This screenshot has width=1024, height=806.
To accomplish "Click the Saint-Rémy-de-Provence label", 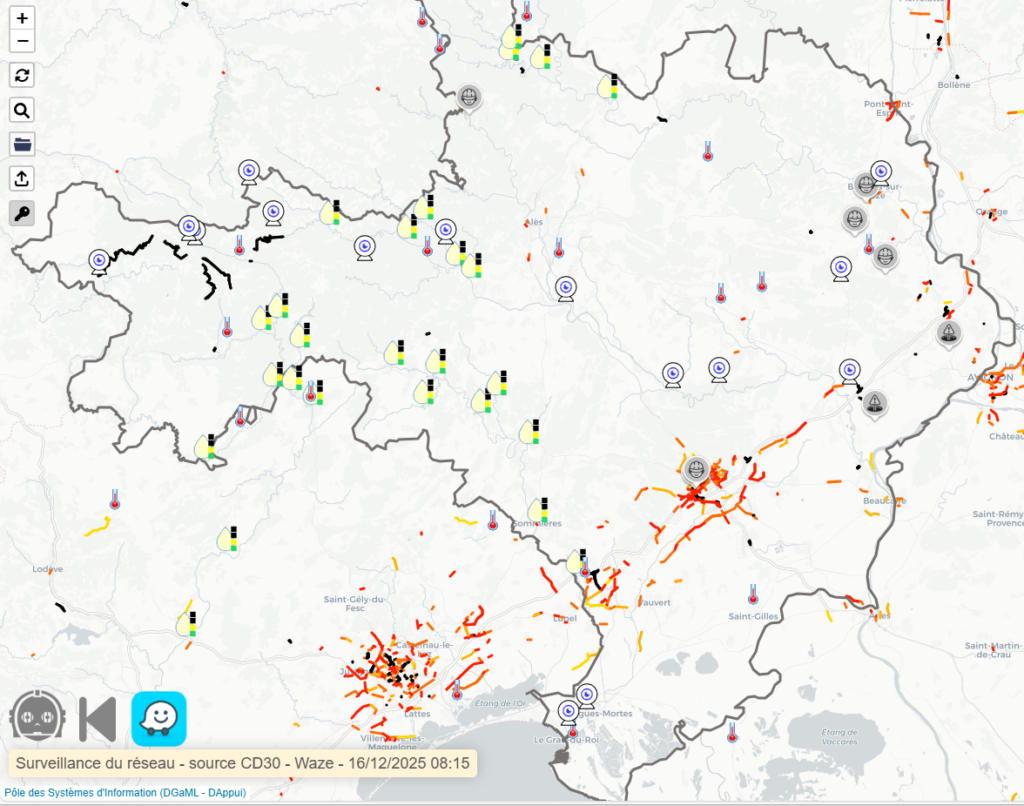I will click(x=997, y=518).
